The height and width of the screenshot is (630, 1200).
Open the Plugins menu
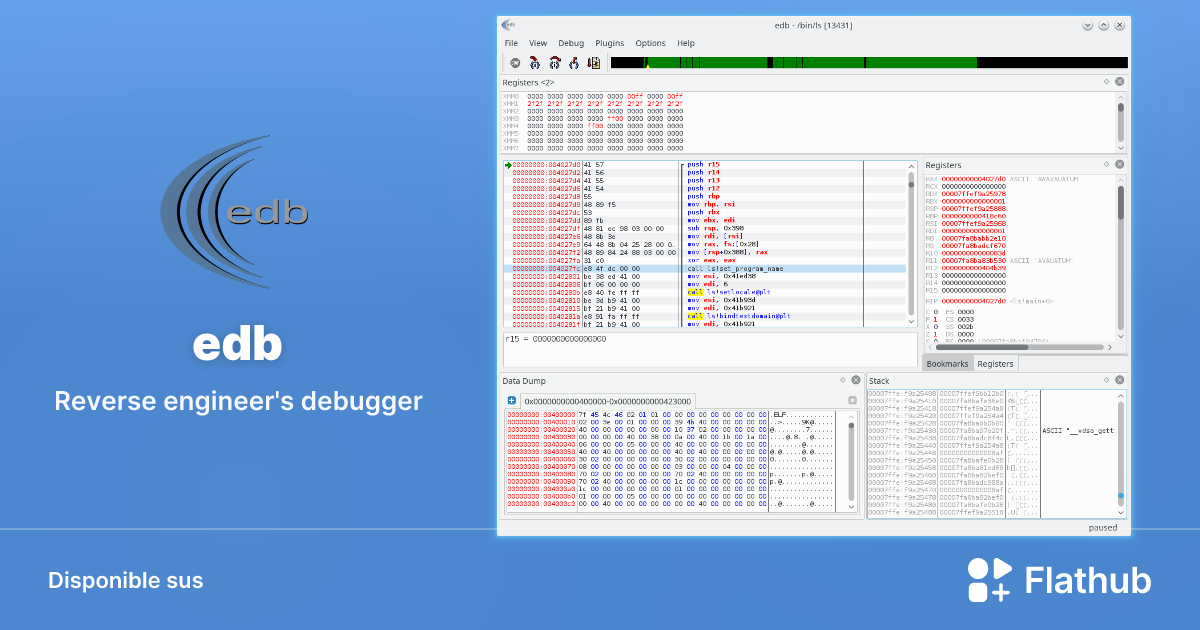tap(610, 43)
